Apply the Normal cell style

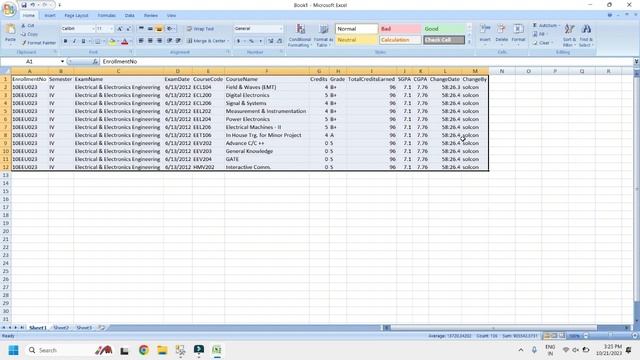pyautogui.click(x=356, y=29)
